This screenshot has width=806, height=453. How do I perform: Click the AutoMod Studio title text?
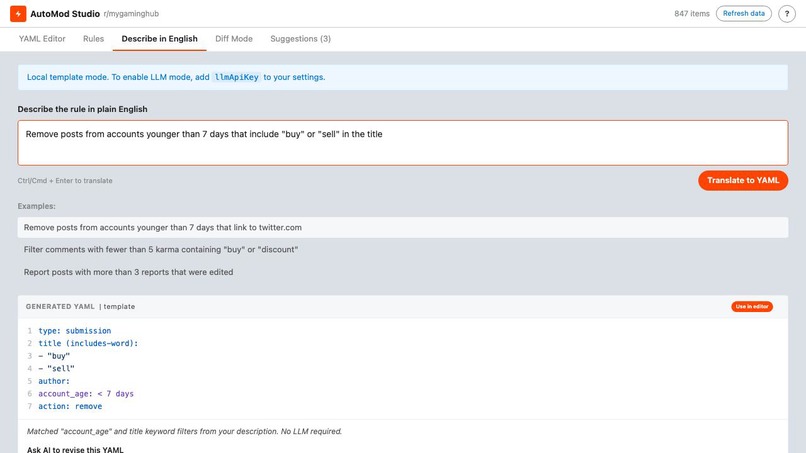(65, 14)
